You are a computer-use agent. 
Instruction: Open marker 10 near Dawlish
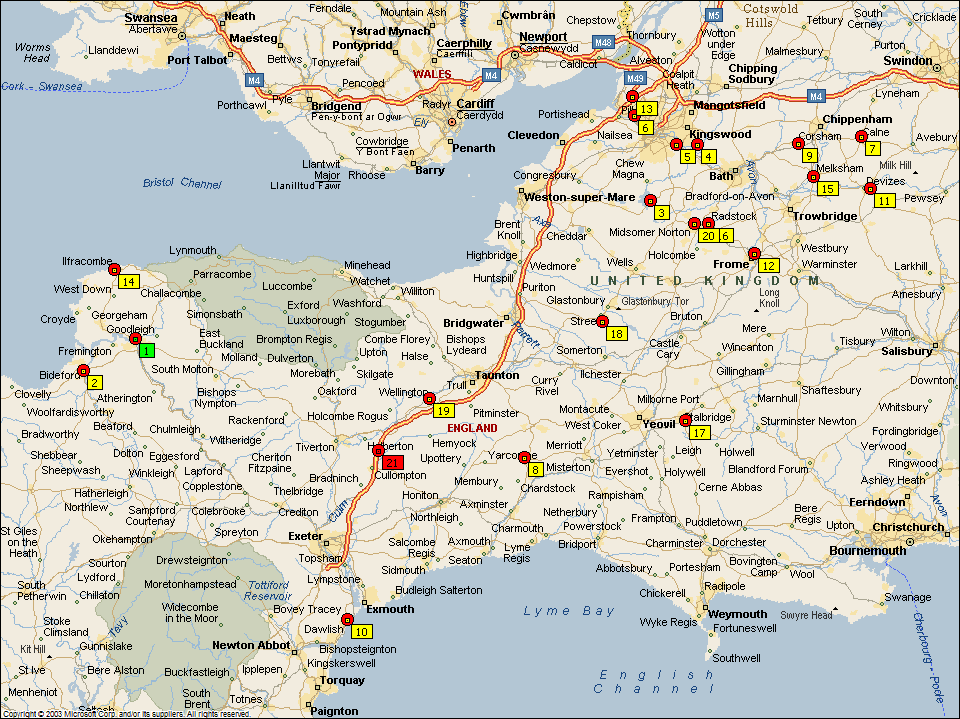pyautogui.click(x=361, y=631)
